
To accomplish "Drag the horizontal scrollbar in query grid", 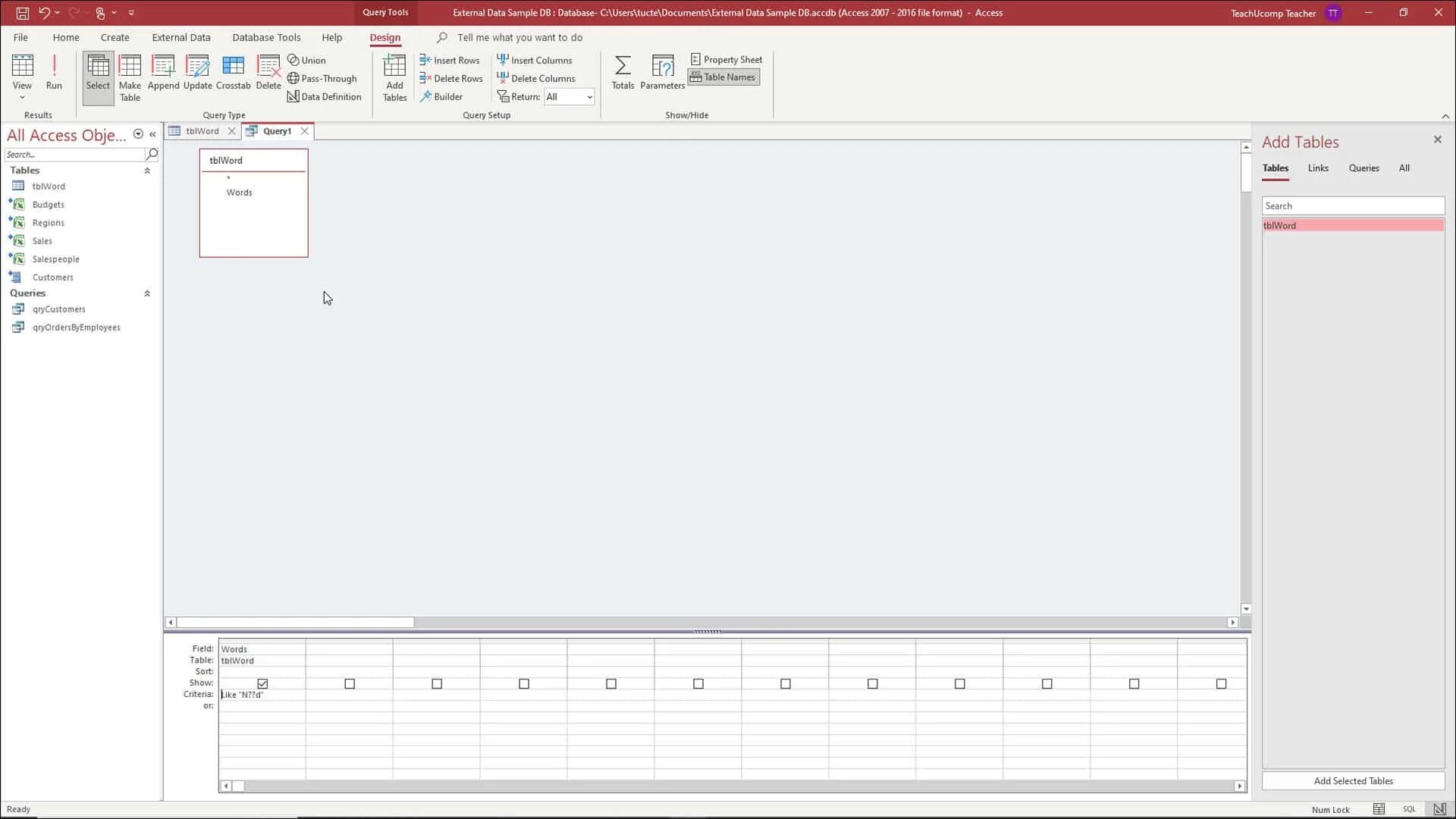I will tap(238, 786).
